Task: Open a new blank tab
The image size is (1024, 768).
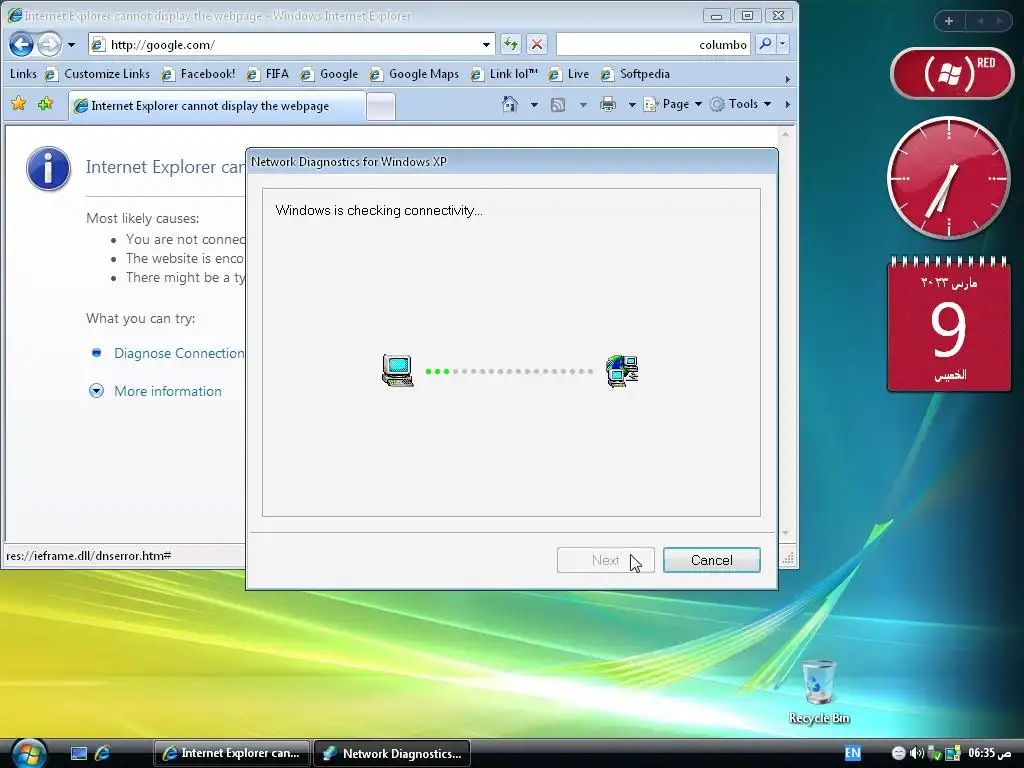Action: [381, 106]
